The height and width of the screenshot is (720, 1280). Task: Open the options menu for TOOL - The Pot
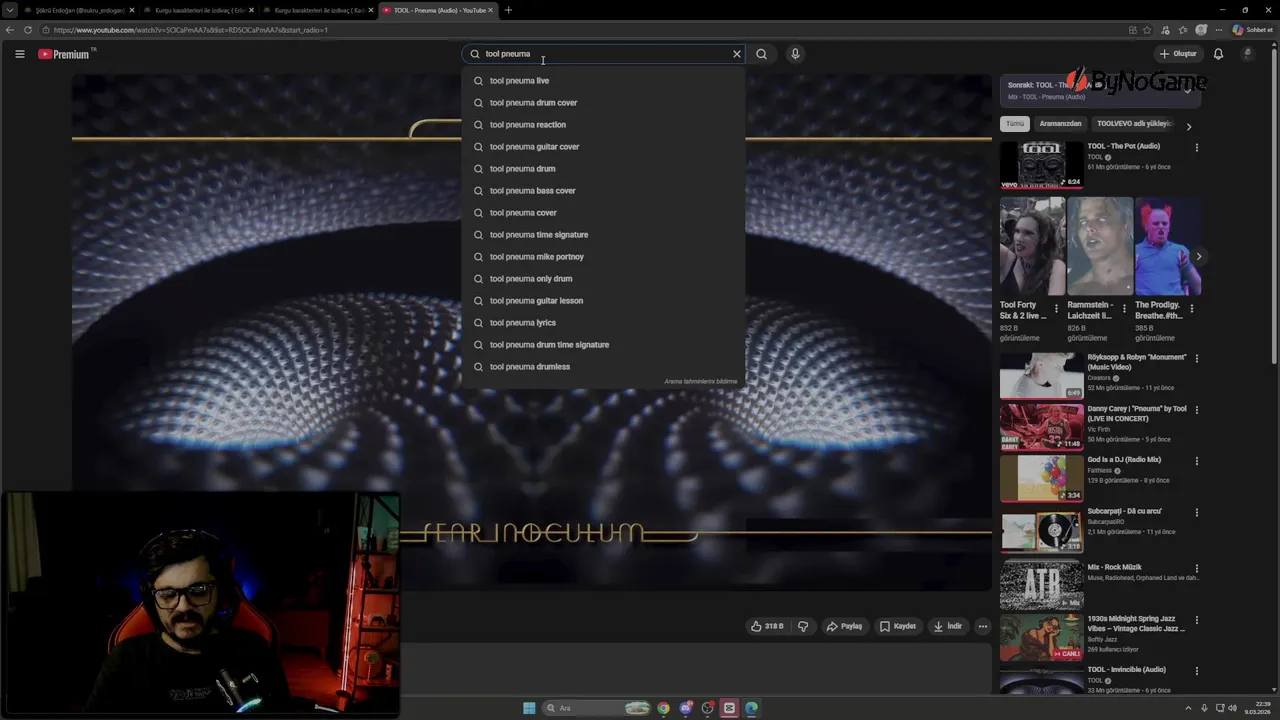[x=1196, y=148]
